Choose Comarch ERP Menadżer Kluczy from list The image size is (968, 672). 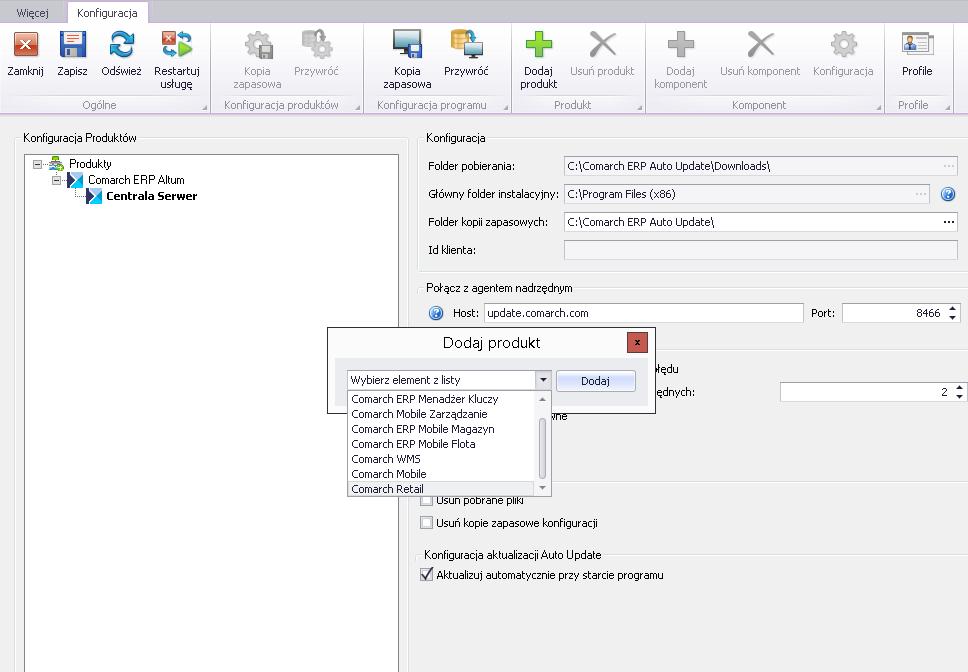point(442,399)
